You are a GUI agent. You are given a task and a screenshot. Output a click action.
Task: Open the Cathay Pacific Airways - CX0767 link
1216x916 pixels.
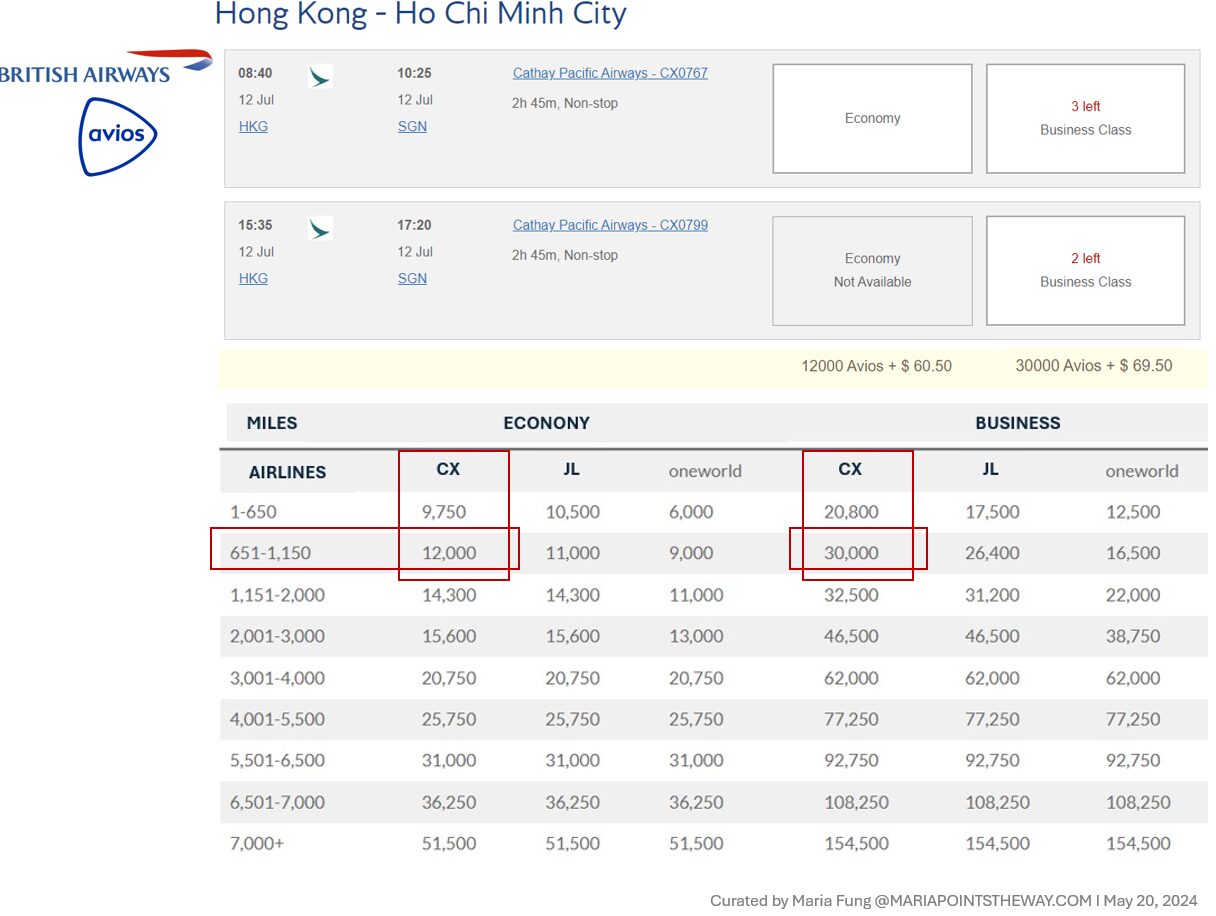[x=610, y=73]
